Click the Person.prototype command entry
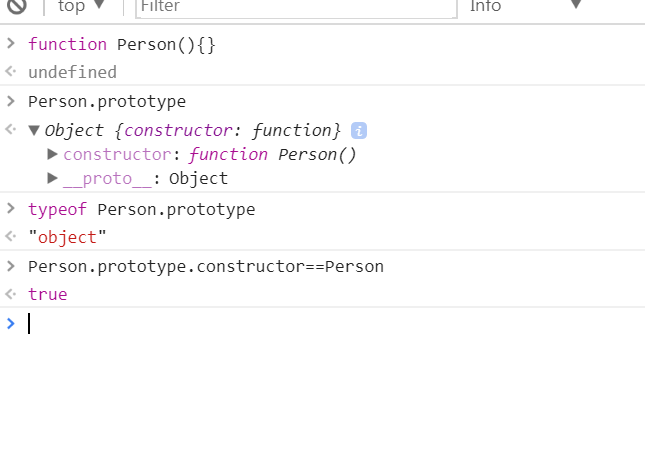Viewport: 645px width, 453px height. pos(107,102)
